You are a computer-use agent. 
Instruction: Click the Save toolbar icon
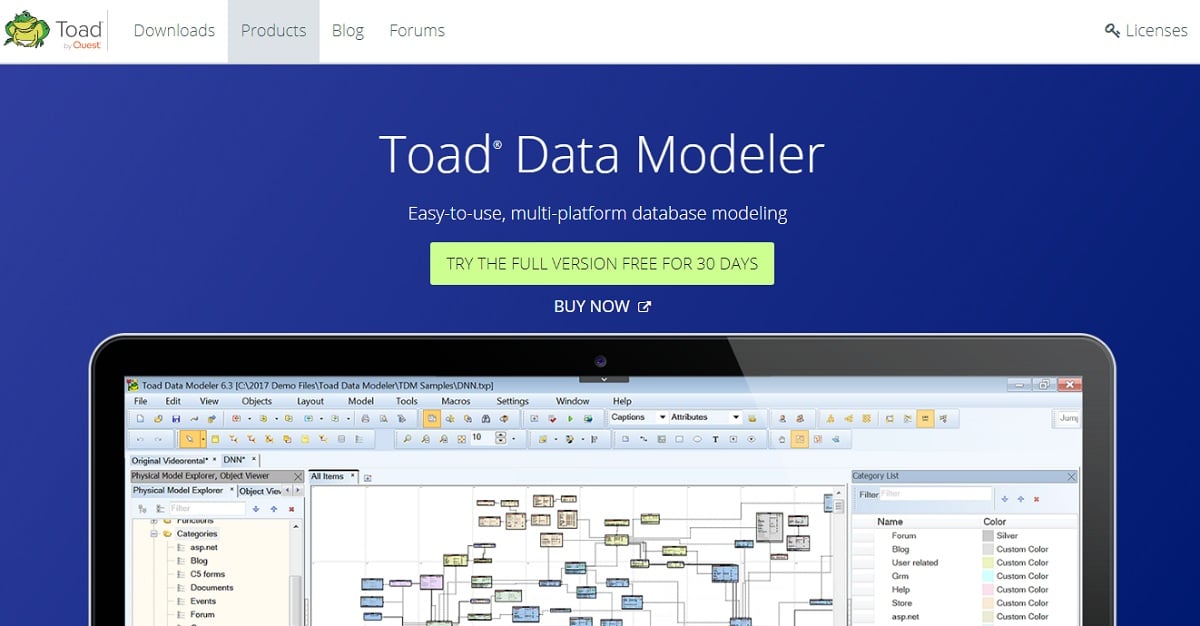pos(177,417)
